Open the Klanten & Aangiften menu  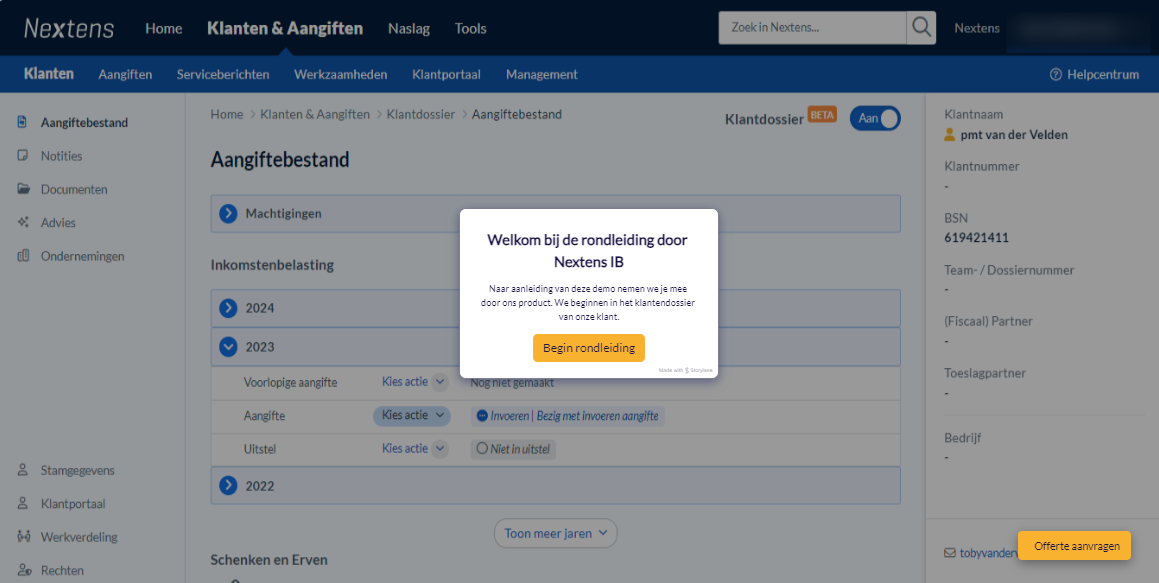[x=285, y=28]
